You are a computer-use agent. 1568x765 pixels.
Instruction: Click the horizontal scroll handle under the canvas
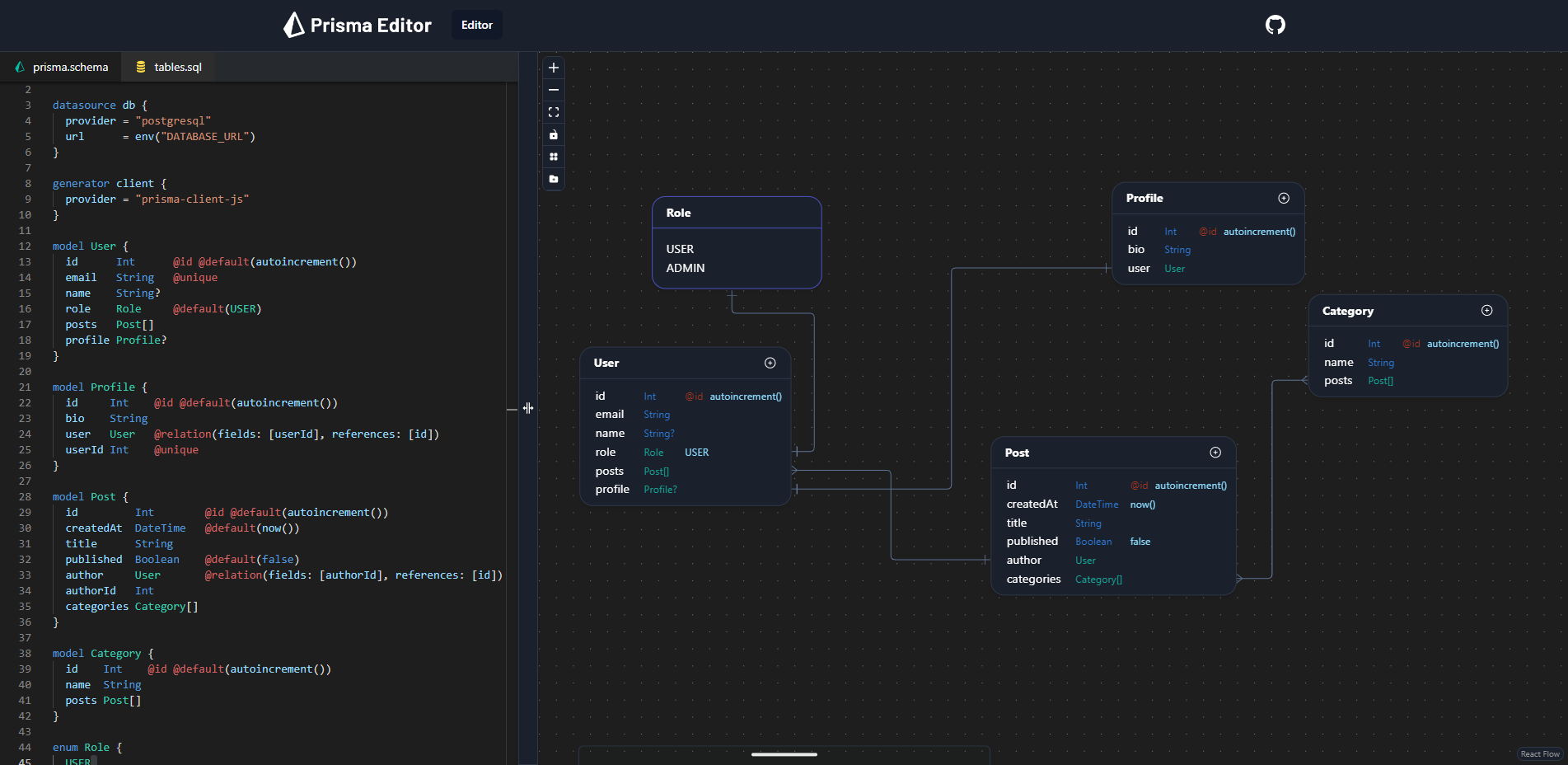coord(784,754)
